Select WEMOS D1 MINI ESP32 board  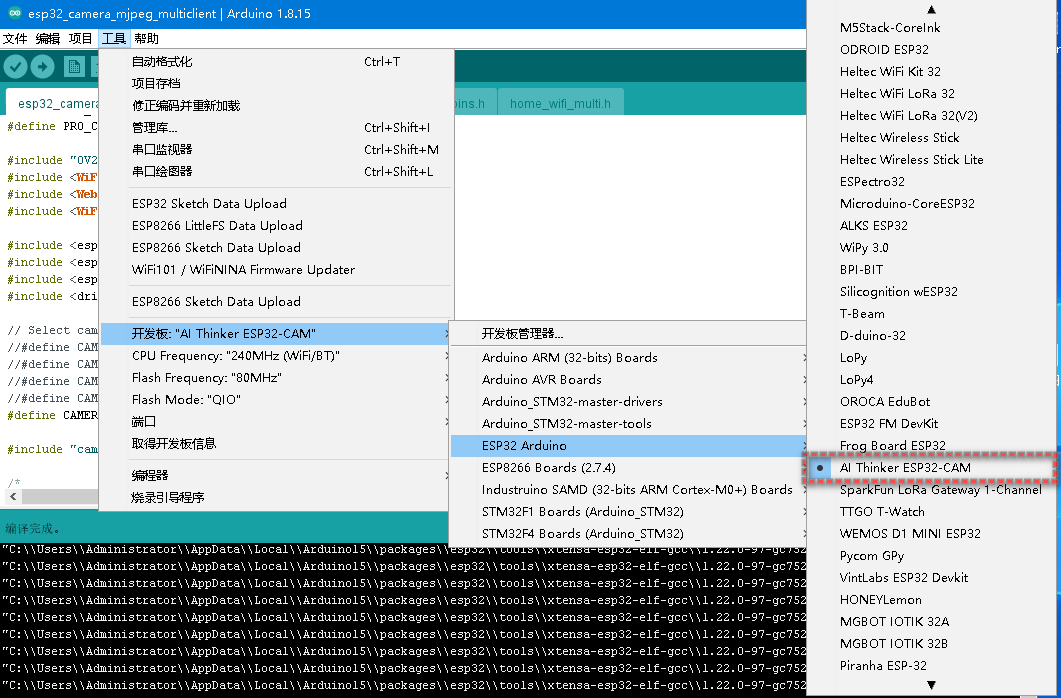[930, 534]
